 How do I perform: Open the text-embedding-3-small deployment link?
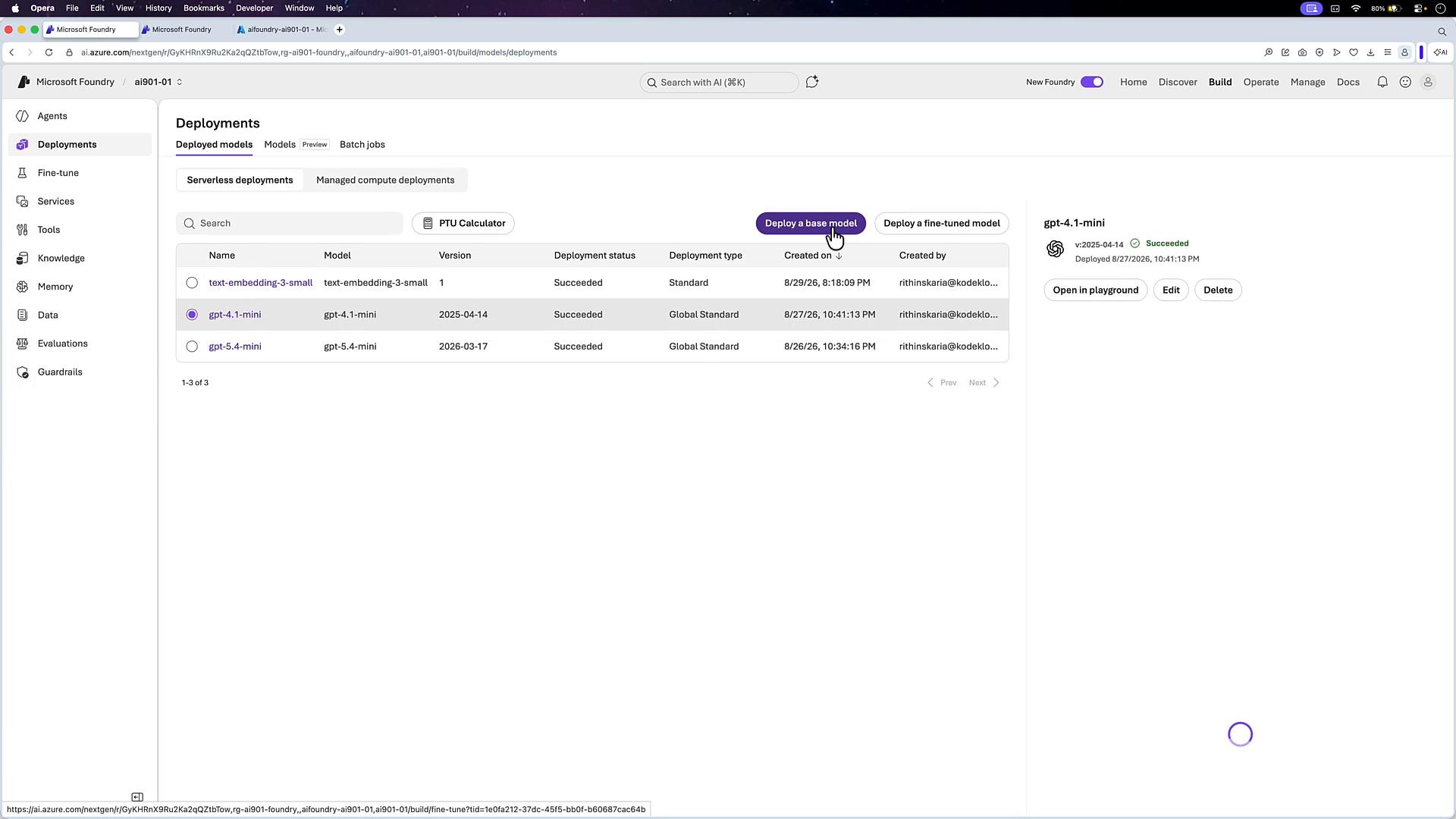tap(261, 283)
